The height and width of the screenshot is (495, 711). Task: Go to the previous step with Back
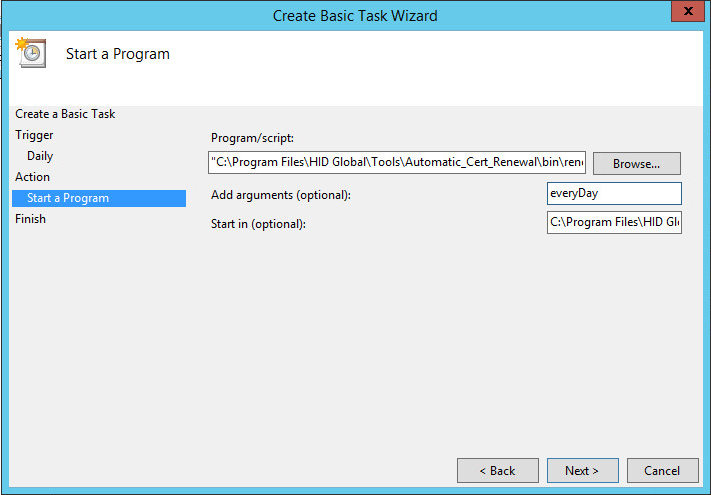tap(496, 470)
